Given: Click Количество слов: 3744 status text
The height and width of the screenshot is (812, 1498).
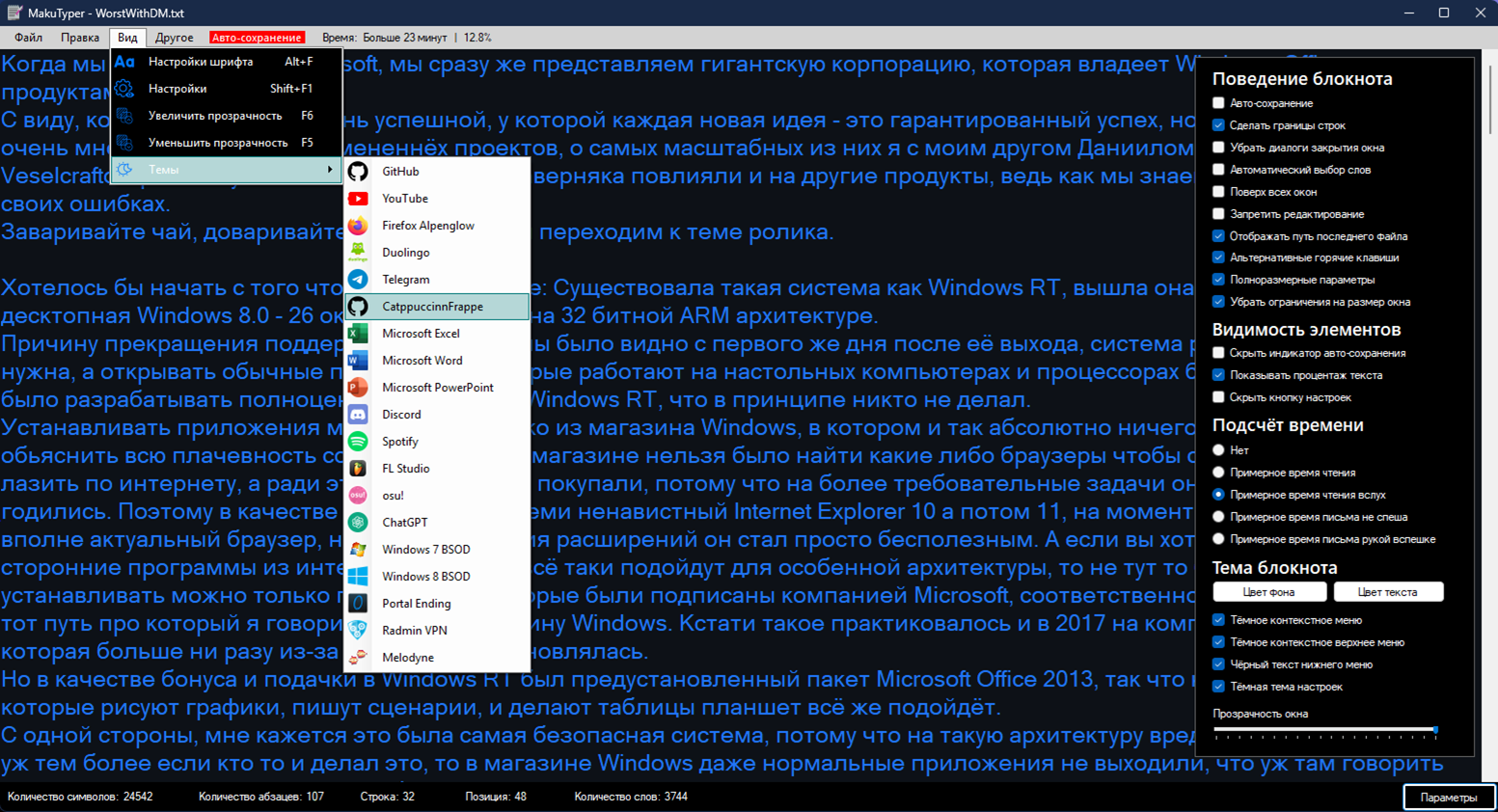Looking at the screenshot, I should 631,798.
